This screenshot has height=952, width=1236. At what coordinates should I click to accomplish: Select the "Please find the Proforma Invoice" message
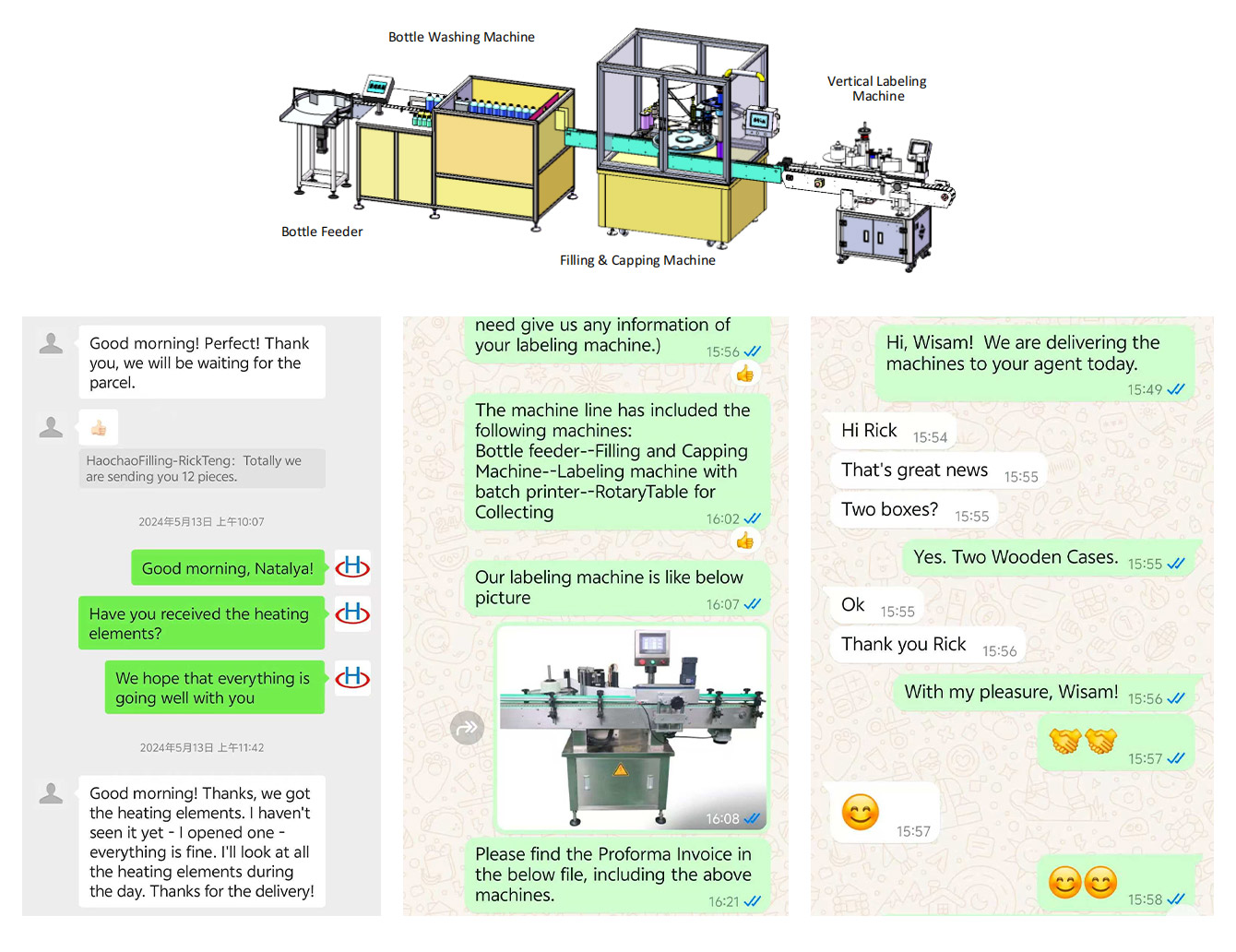(613, 875)
